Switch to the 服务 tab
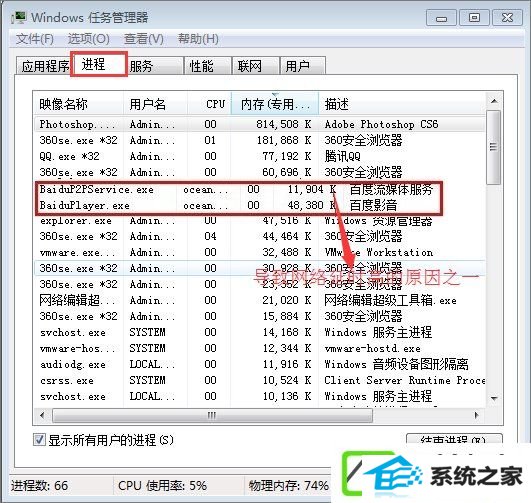The image size is (531, 503). 154,66
